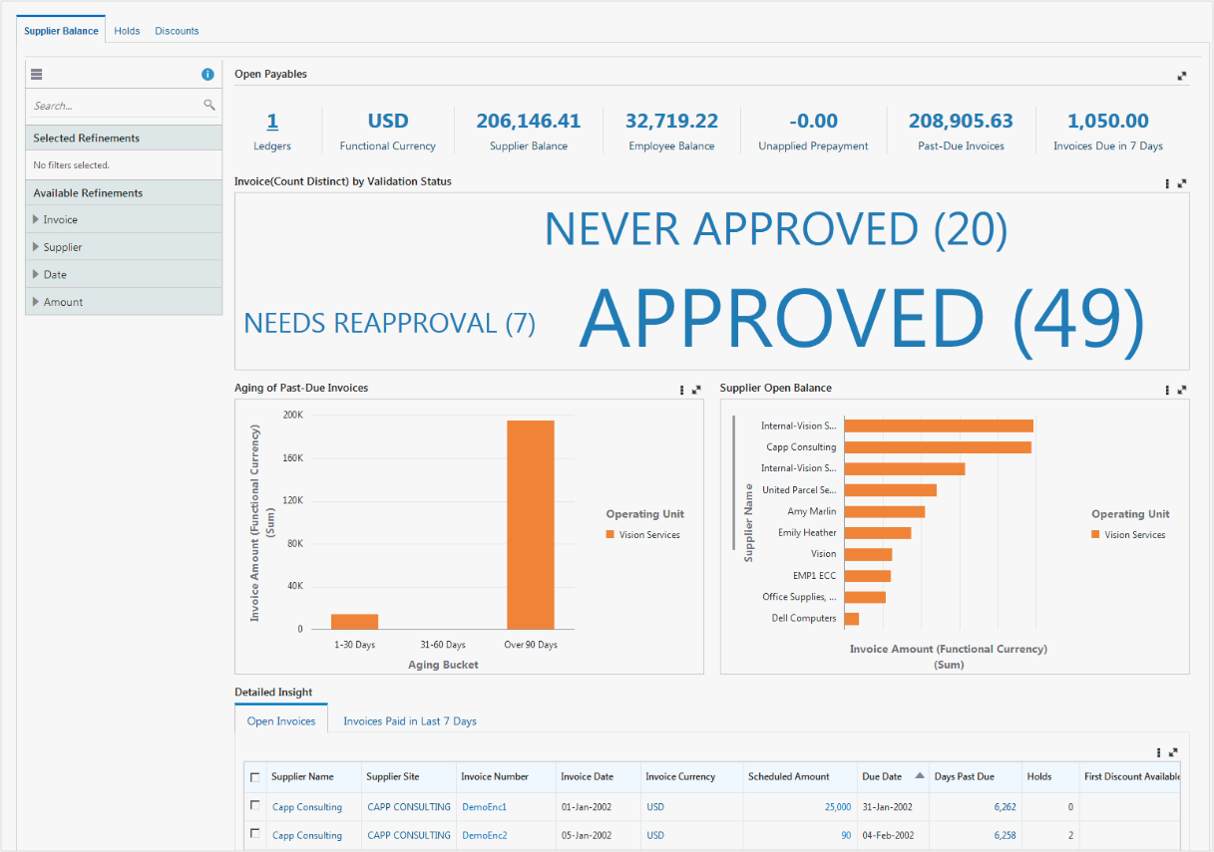Open options menu for Detailed Insight table
Screen dimensions: 1214x852
(1159, 752)
